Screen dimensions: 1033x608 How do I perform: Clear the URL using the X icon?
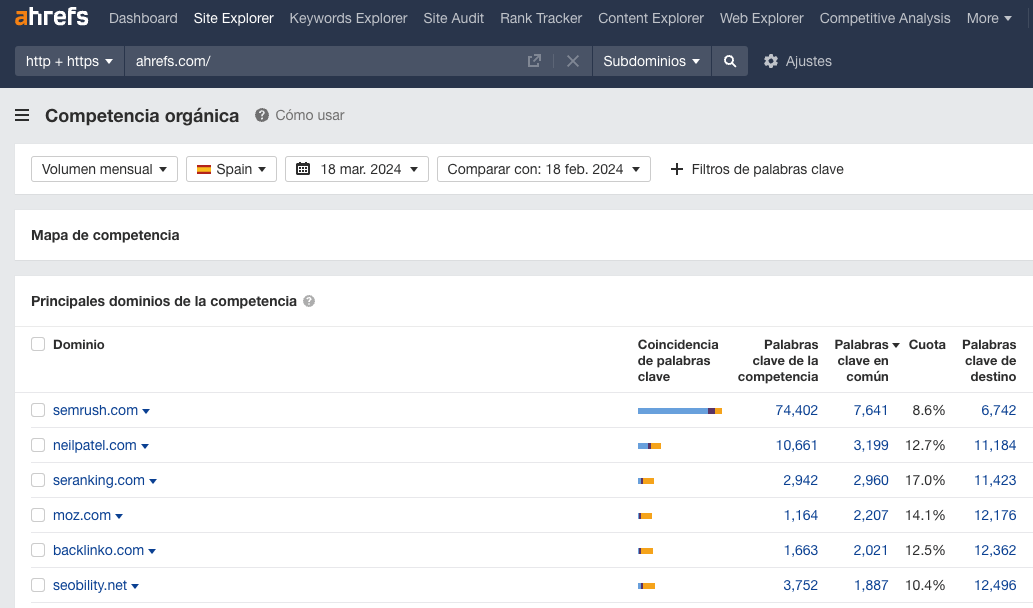point(572,61)
